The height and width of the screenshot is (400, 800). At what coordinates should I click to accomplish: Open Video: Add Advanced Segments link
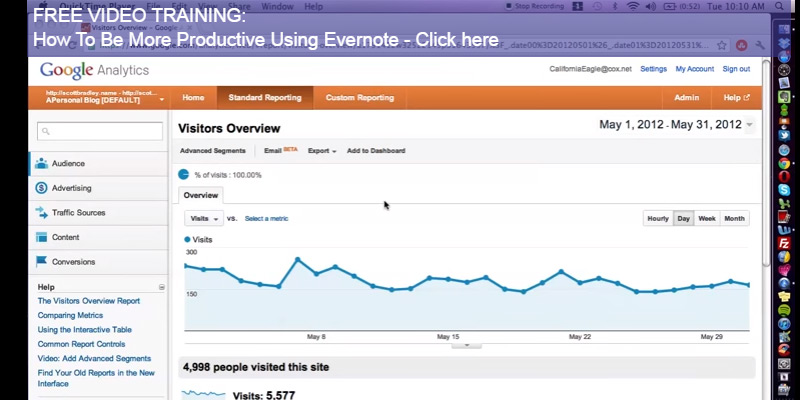(x=94, y=358)
